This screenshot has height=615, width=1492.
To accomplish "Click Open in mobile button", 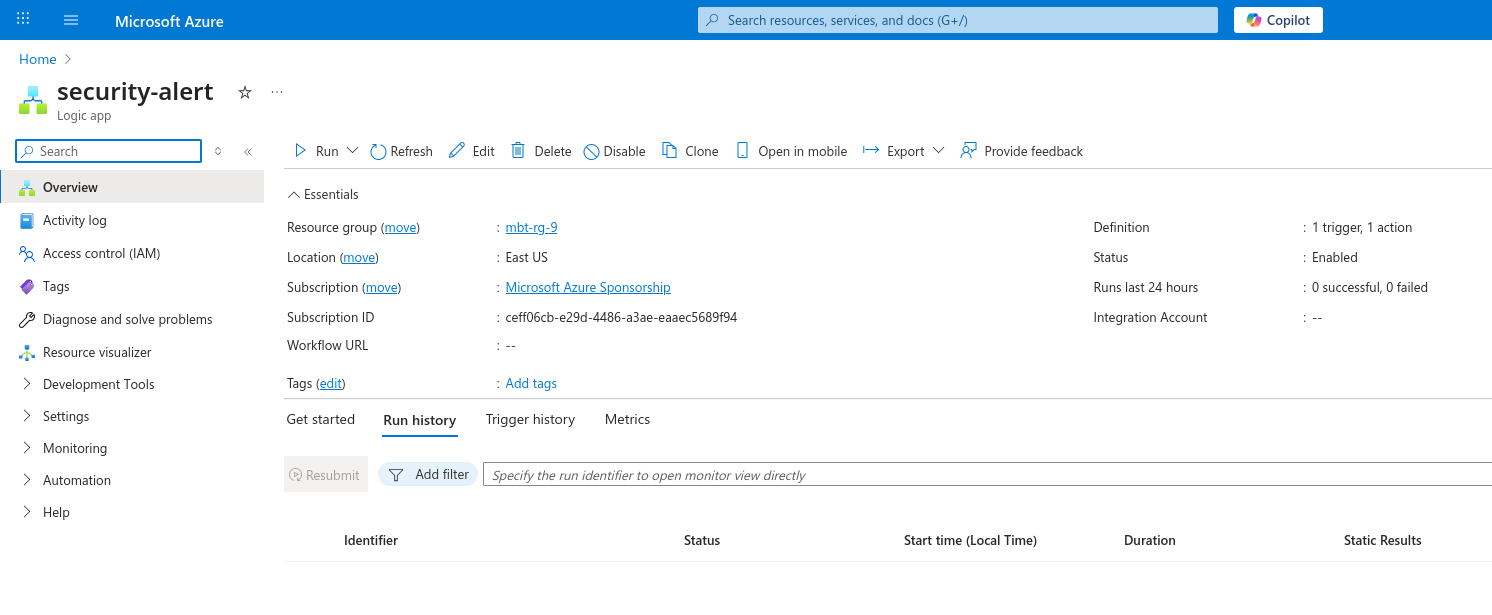I will coord(792,151).
